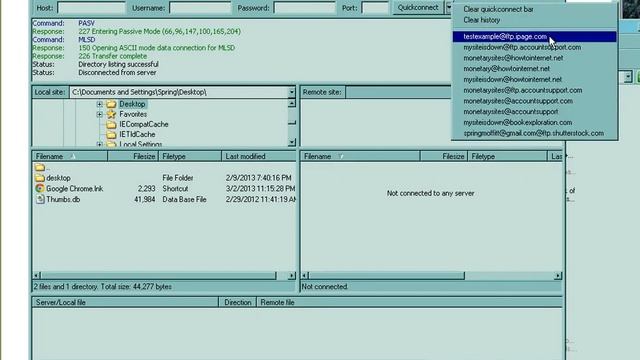
Task: Click right arrow of remote list scrollbar
Action: 558,276
